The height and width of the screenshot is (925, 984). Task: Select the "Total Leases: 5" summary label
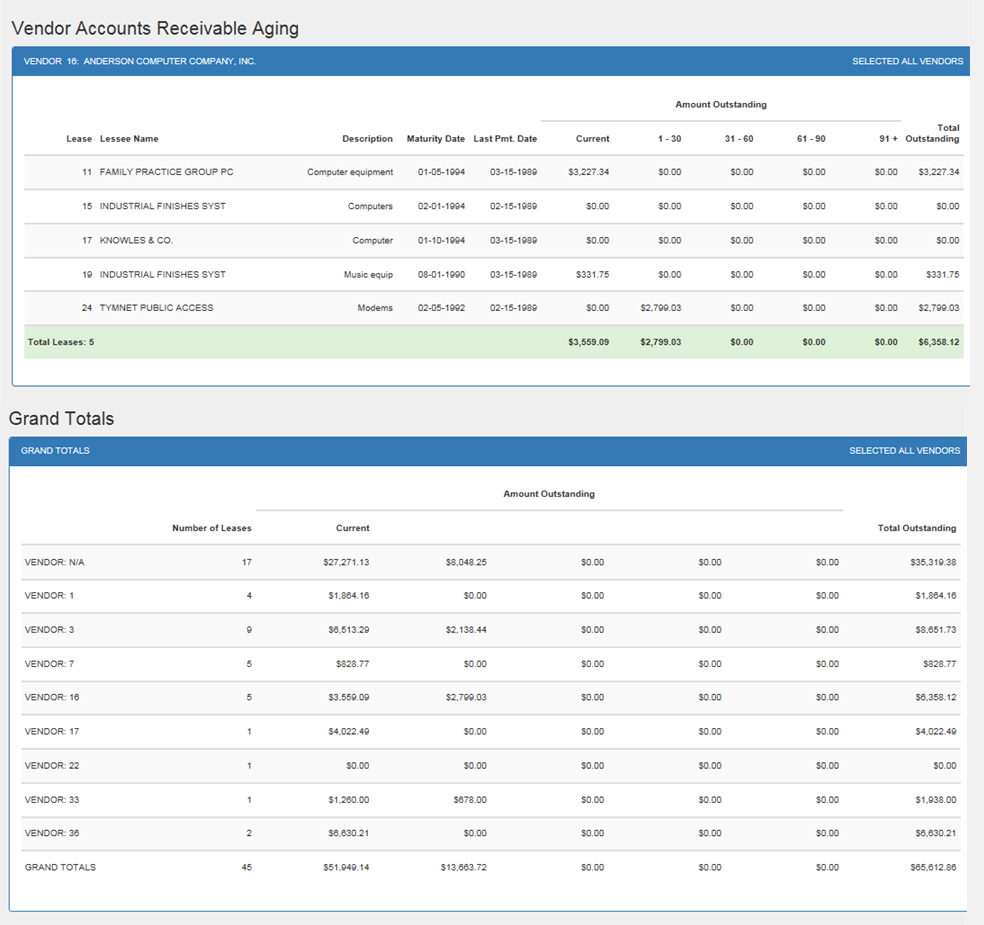click(x=61, y=342)
